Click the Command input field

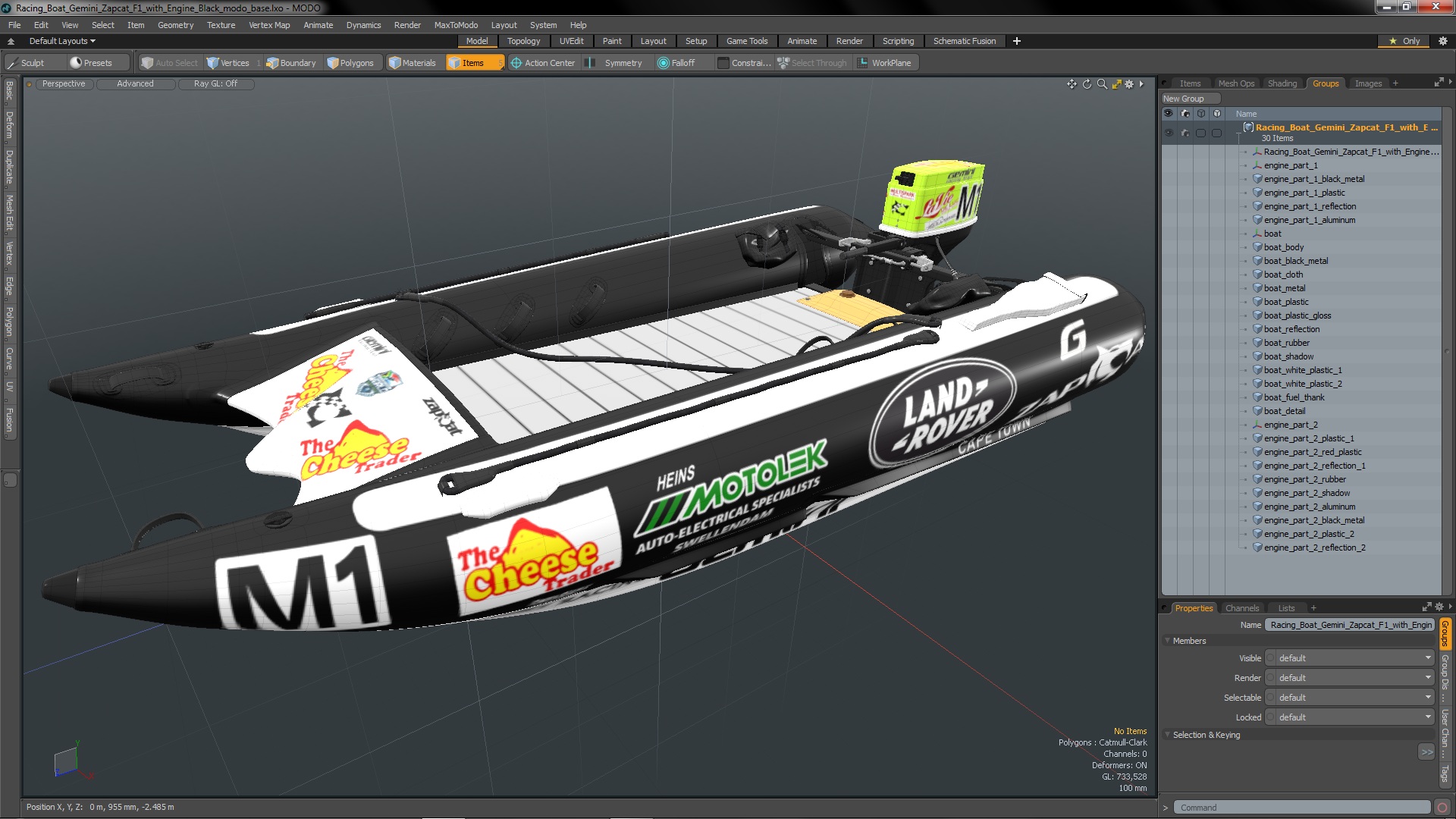(x=1302, y=808)
